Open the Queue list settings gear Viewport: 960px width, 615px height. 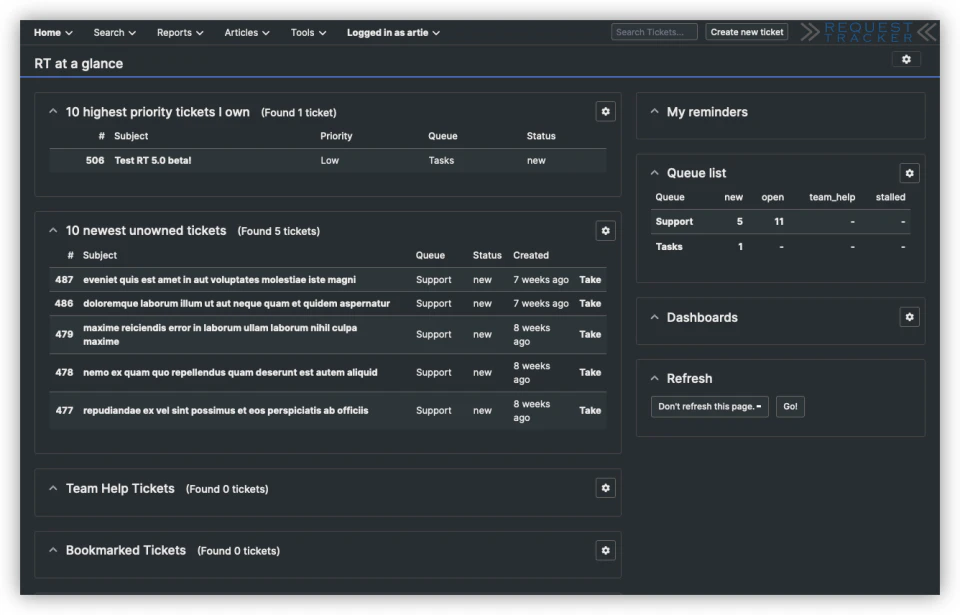coord(909,175)
